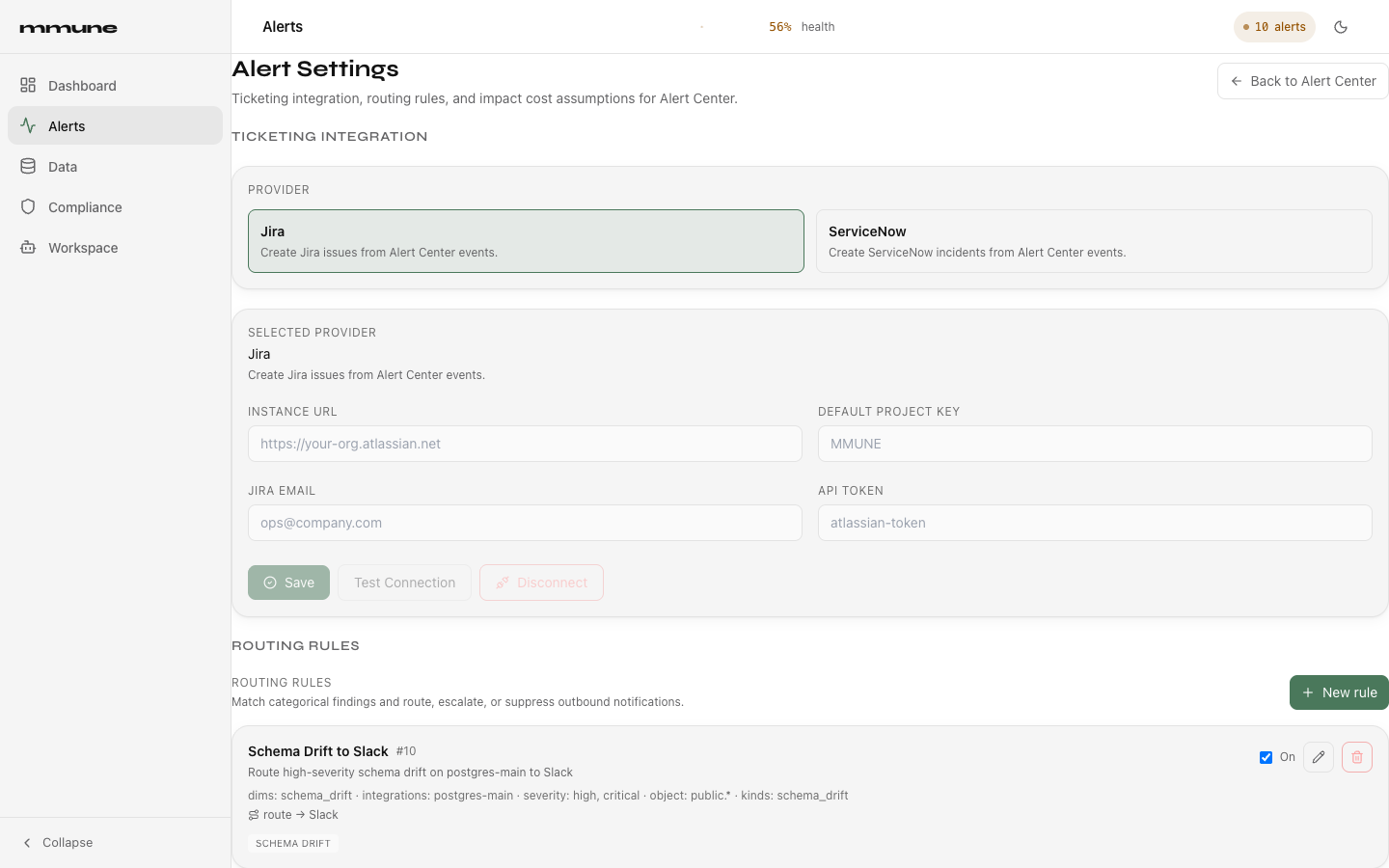Click the SCHEMA DRIFT tag
Screen dimensions: 1389x868
(x=293, y=843)
